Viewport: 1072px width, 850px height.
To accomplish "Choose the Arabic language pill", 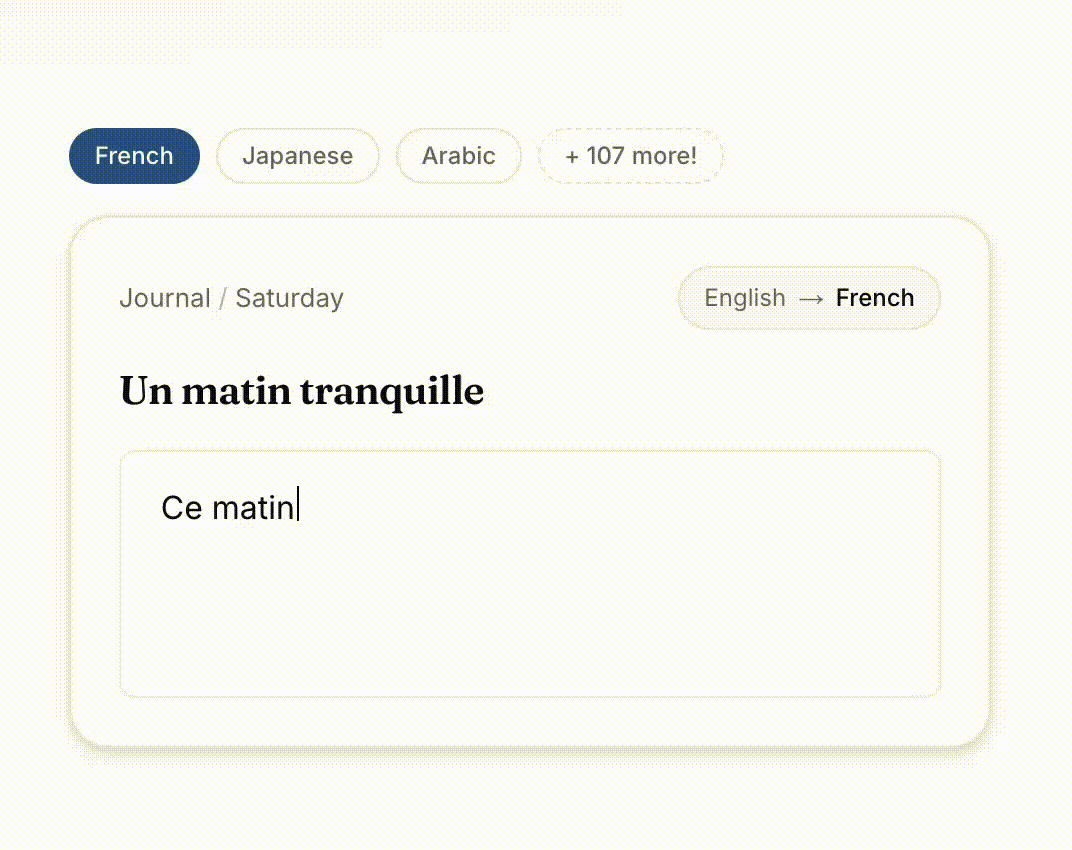I will [x=459, y=156].
